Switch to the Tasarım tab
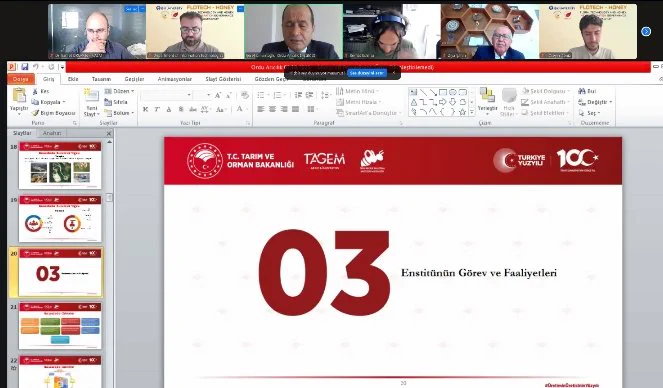This screenshot has width=663, height=388. tap(101, 79)
